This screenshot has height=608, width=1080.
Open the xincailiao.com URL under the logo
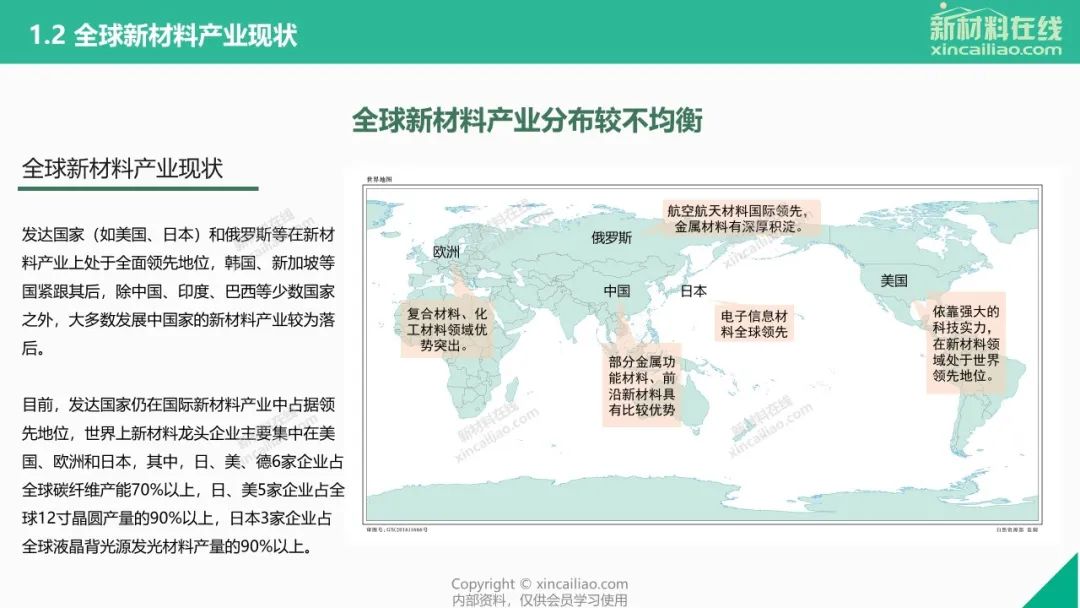coord(995,49)
